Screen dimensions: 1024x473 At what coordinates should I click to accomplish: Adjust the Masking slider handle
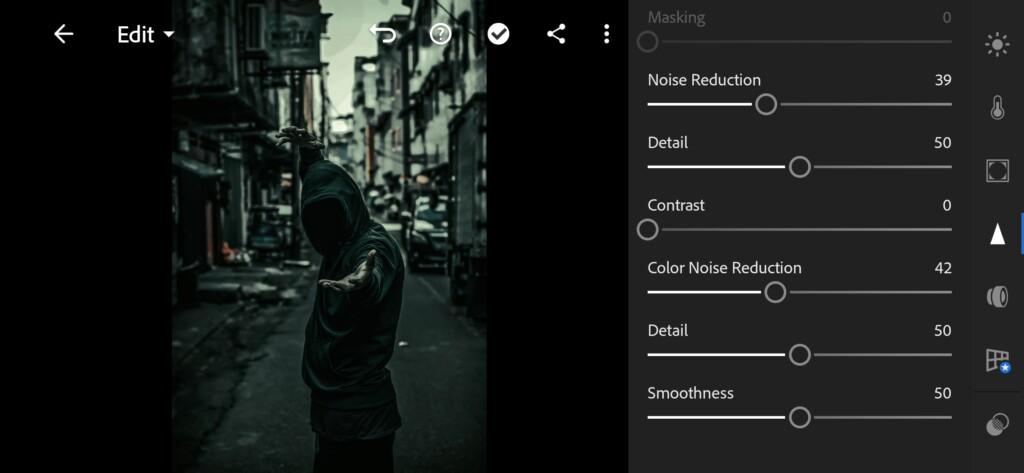(647, 42)
